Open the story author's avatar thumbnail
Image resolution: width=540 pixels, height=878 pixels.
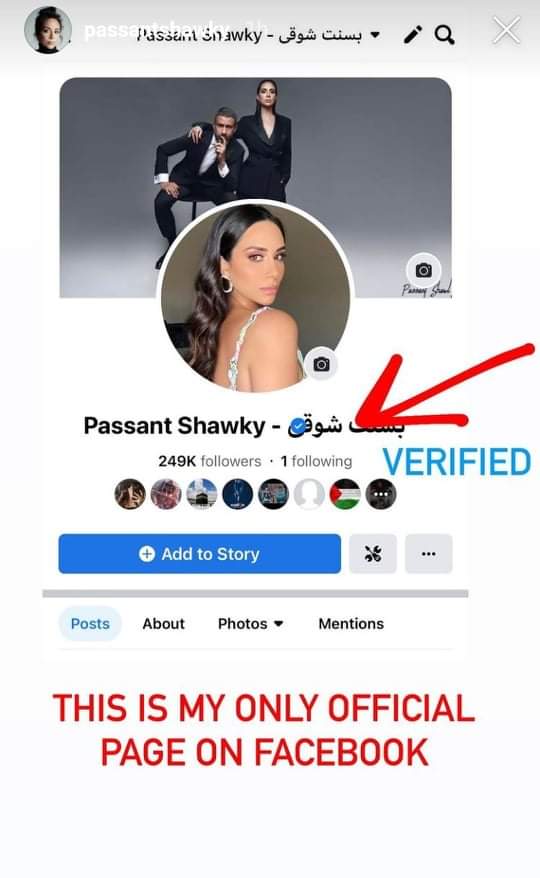pyautogui.click(x=48, y=30)
